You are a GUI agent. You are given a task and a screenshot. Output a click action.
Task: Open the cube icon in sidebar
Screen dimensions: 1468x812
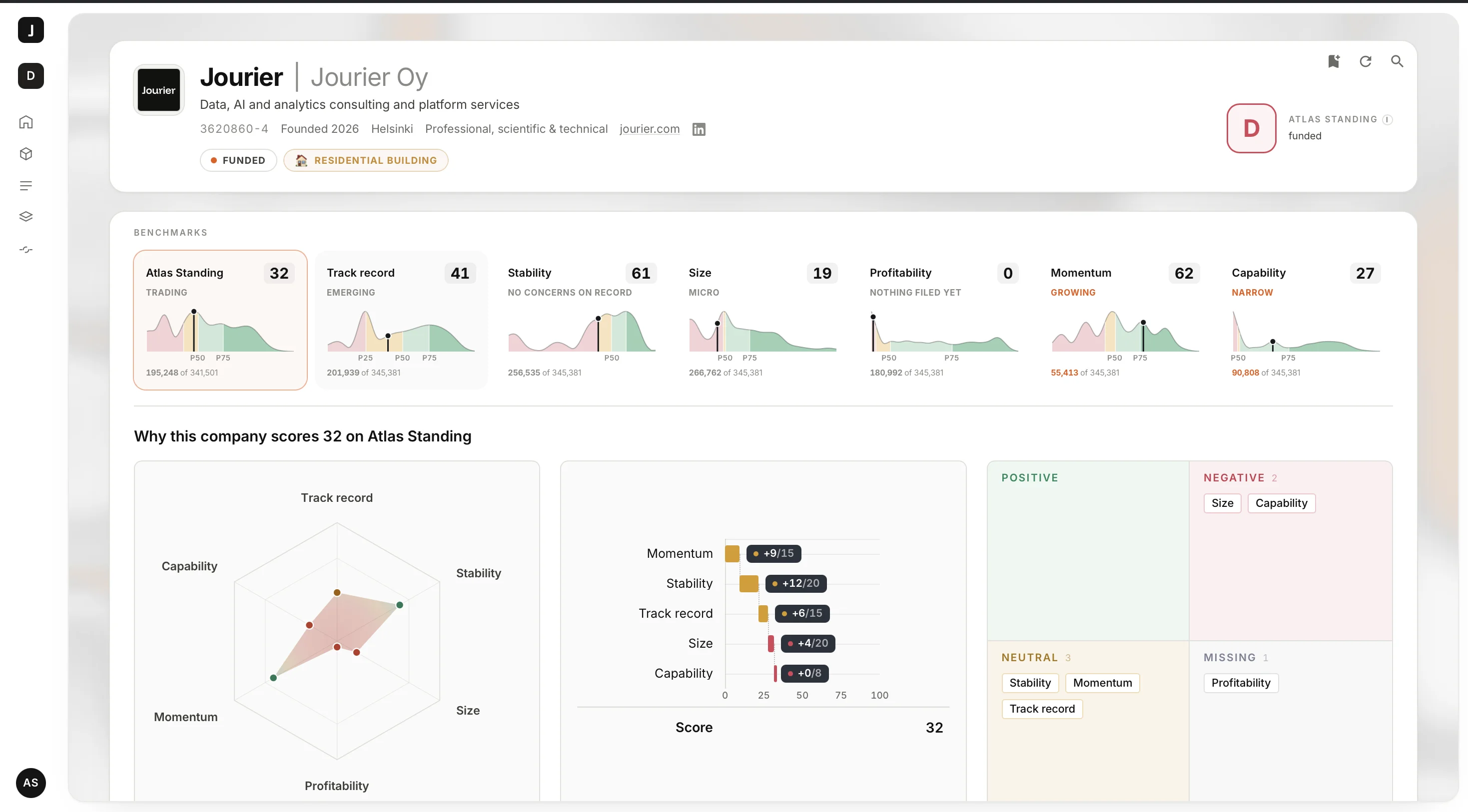(x=25, y=154)
